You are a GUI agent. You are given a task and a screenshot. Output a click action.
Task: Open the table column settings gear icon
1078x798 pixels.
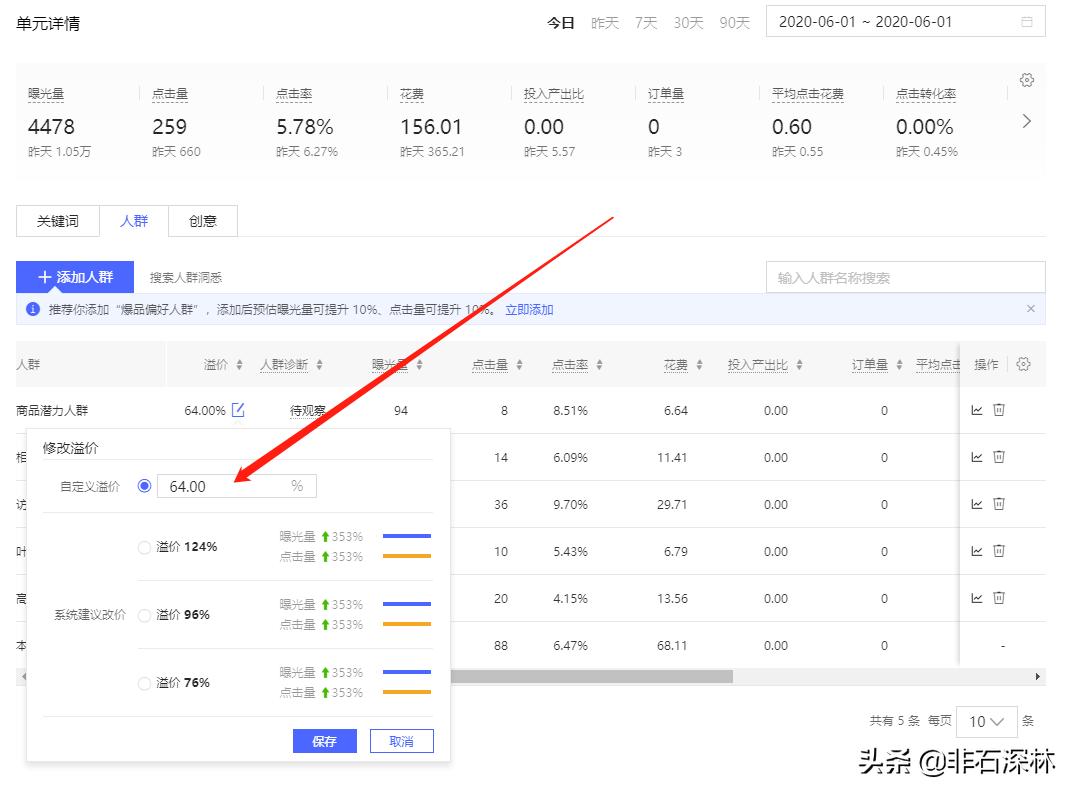(x=1023, y=365)
